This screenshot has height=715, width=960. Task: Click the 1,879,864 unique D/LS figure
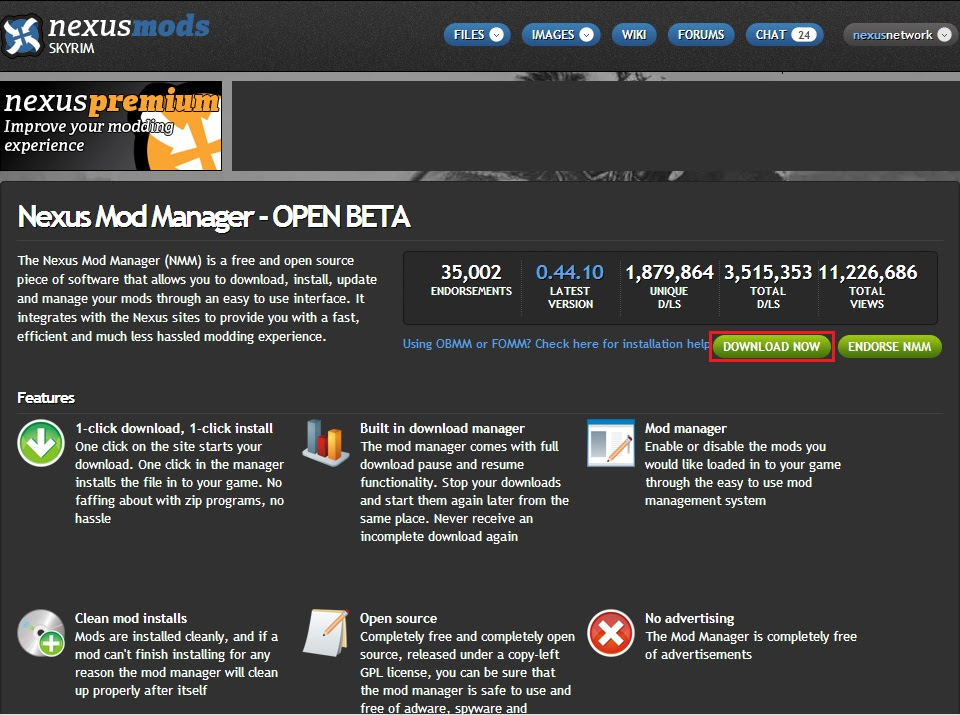(669, 272)
